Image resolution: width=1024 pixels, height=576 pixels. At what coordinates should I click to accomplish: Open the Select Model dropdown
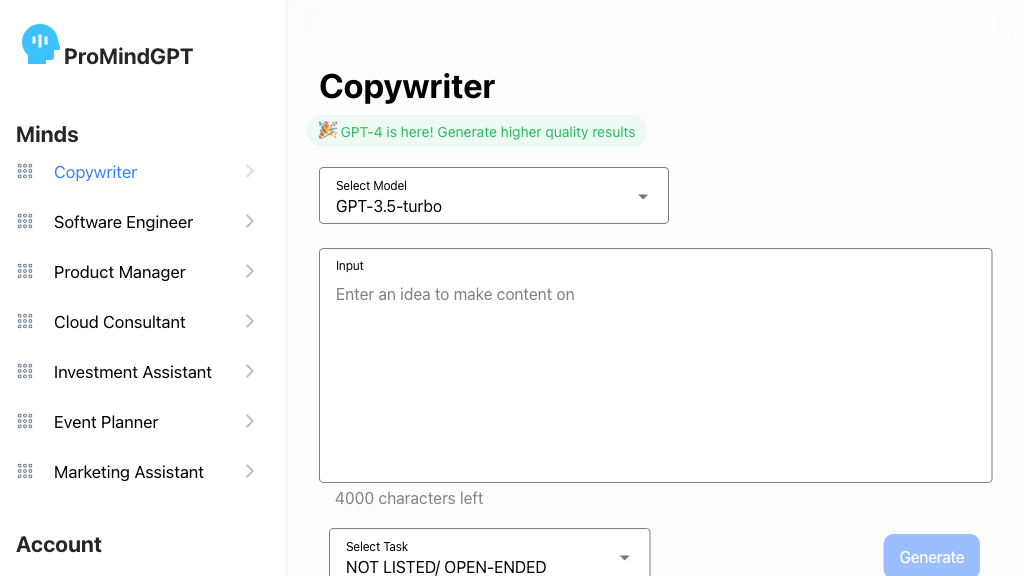pyautogui.click(x=493, y=196)
